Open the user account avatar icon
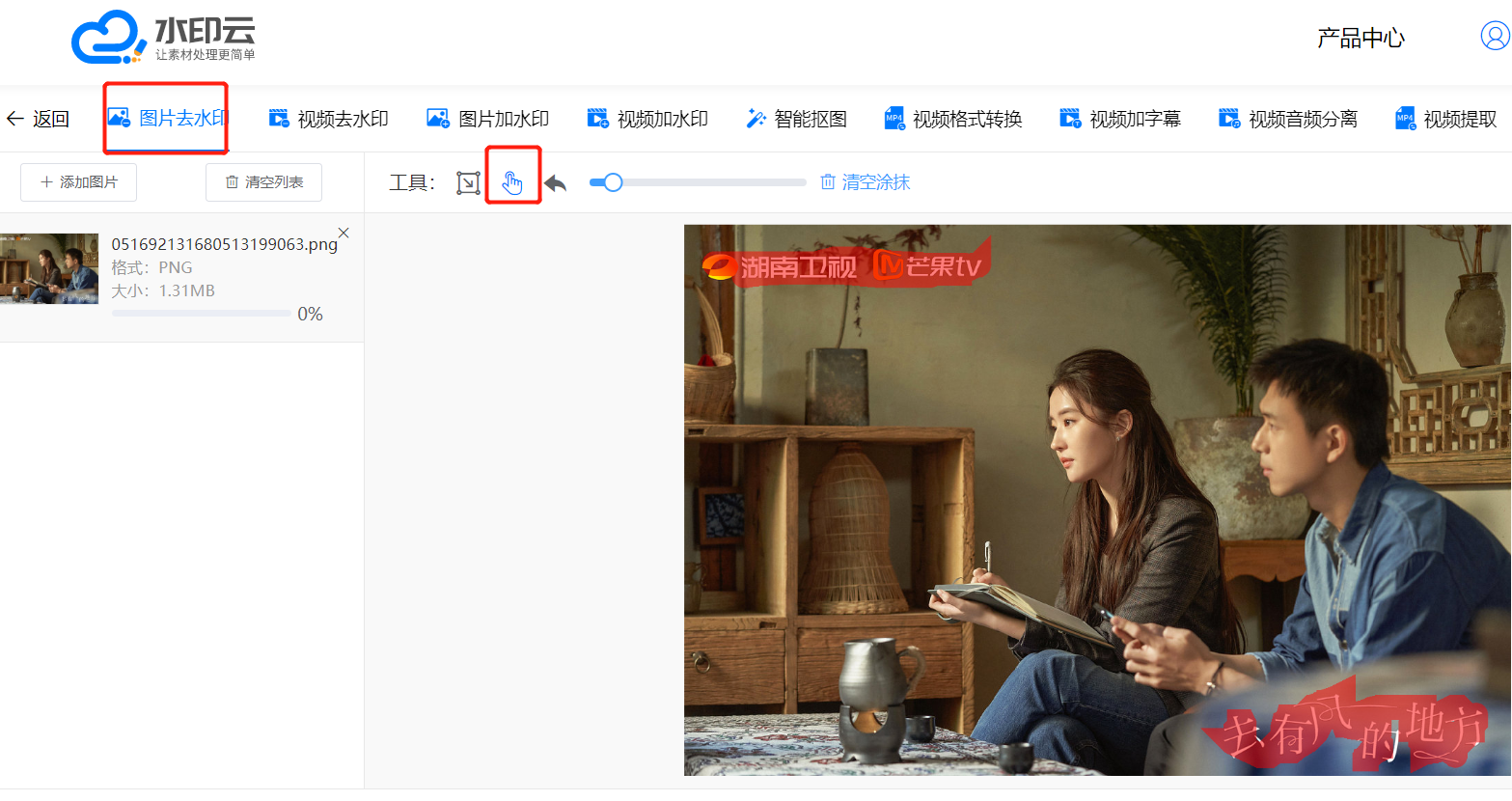The height and width of the screenshot is (801, 1512). 1495,37
